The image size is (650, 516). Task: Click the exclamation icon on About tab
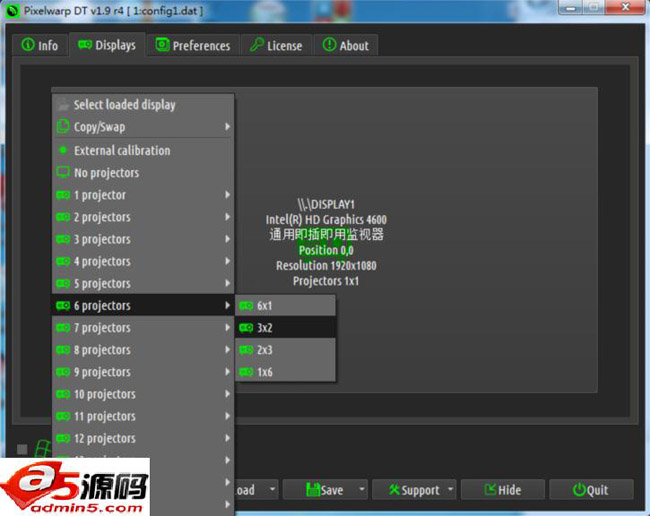[329, 44]
